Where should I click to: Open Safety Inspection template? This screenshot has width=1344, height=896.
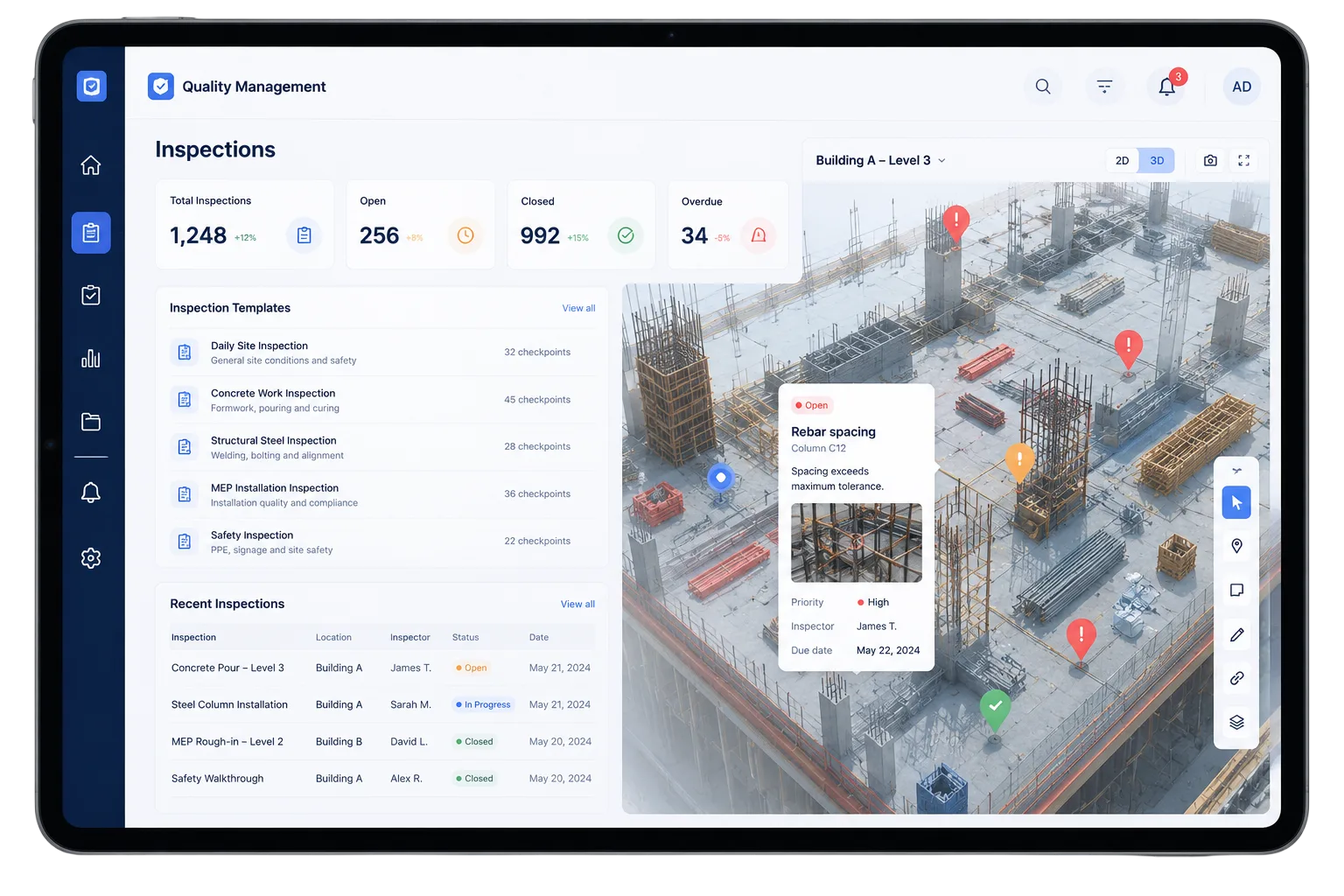pyautogui.click(x=381, y=542)
